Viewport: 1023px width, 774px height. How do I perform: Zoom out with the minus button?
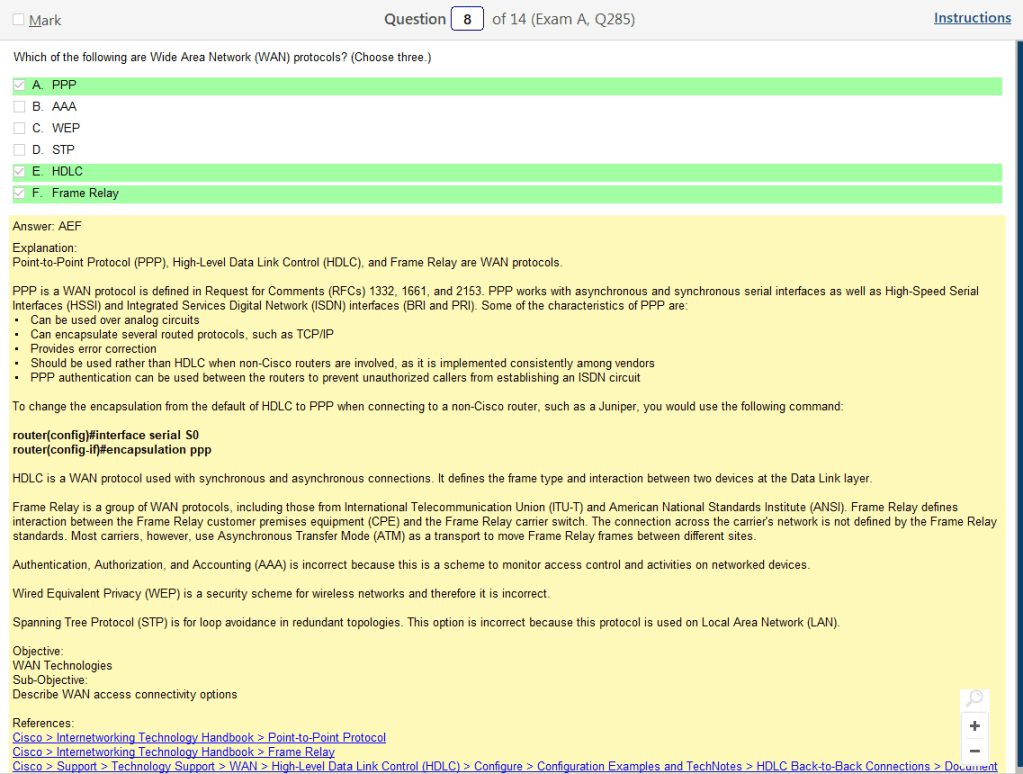(x=974, y=751)
